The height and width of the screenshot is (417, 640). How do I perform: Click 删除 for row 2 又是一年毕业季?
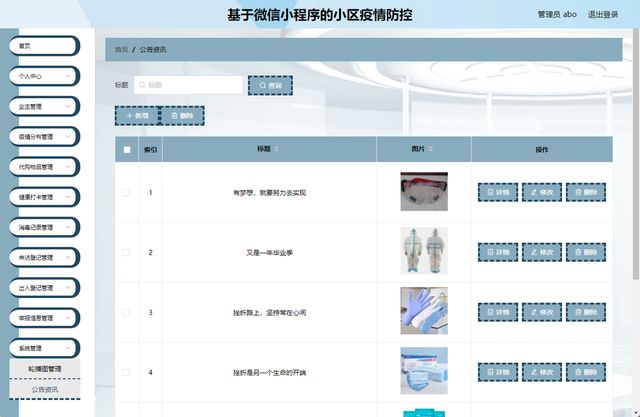tap(586, 252)
